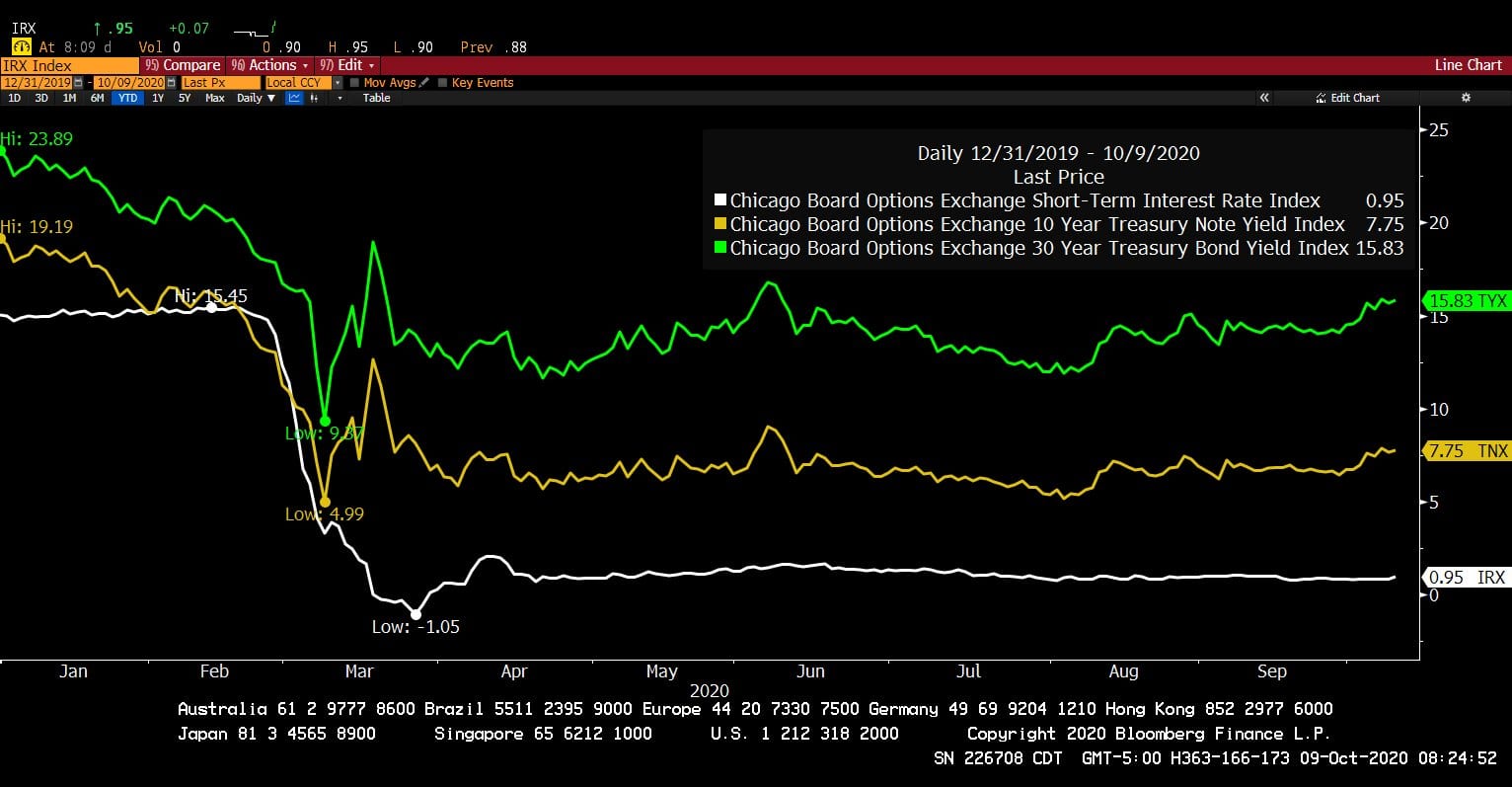Screen dimensions: 1512x787
Task: Click the Edit Chart button
Action: point(1348,98)
